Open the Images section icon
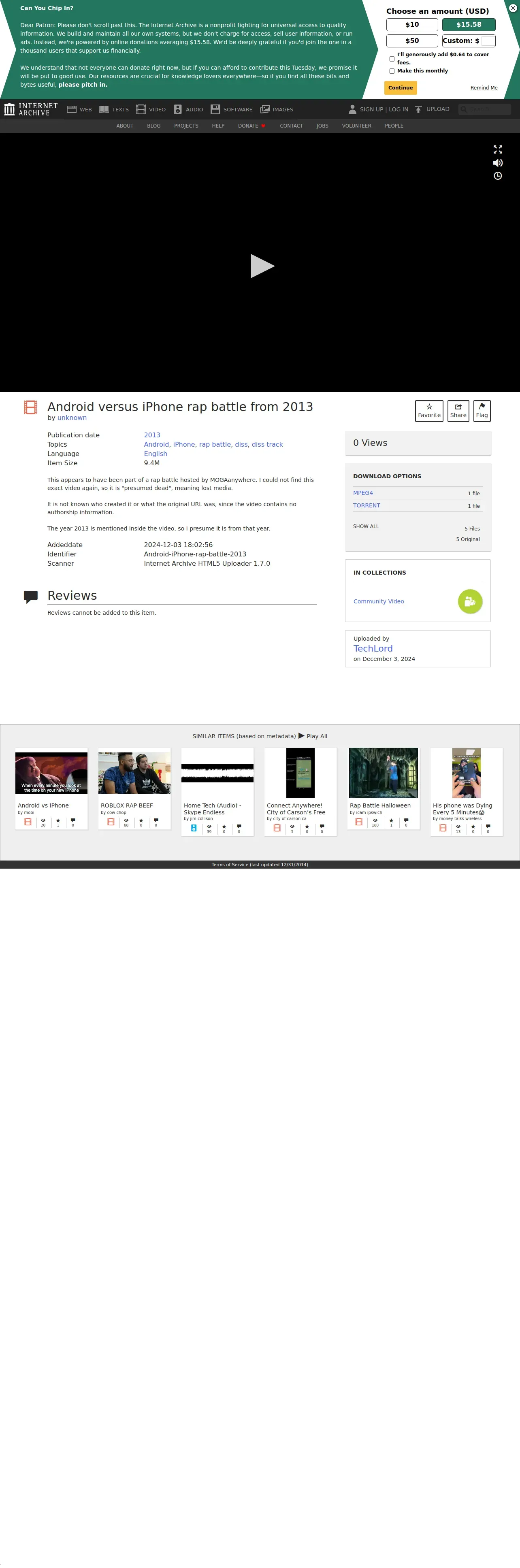The height and width of the screenshot is (1568, 520). (265, 110)
